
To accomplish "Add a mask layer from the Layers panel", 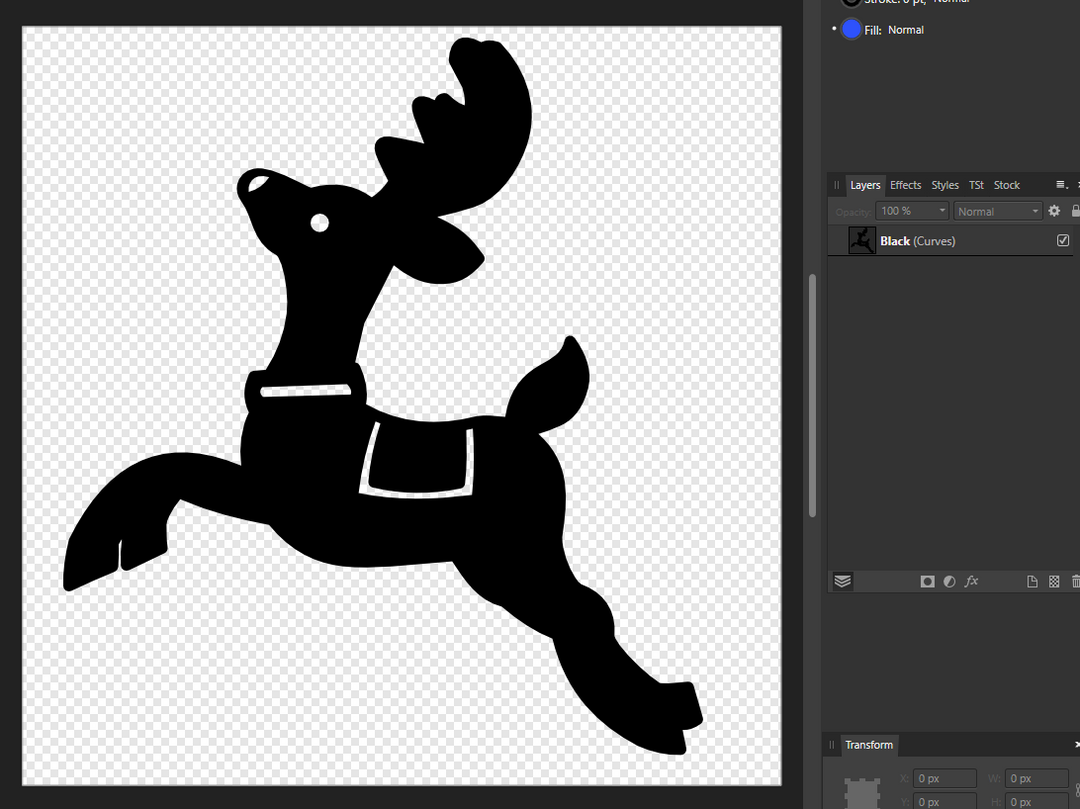I will 927,581.
